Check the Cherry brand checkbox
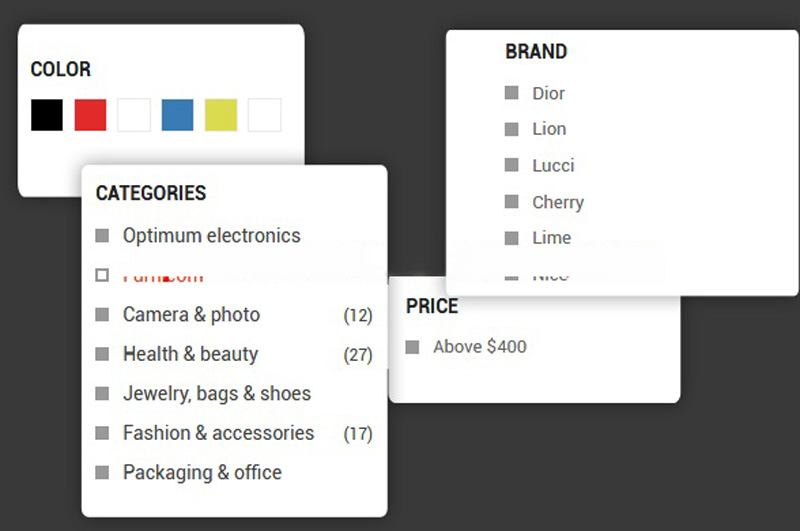Viewport: 800px width, 531px height. click(x=512, y=202)
